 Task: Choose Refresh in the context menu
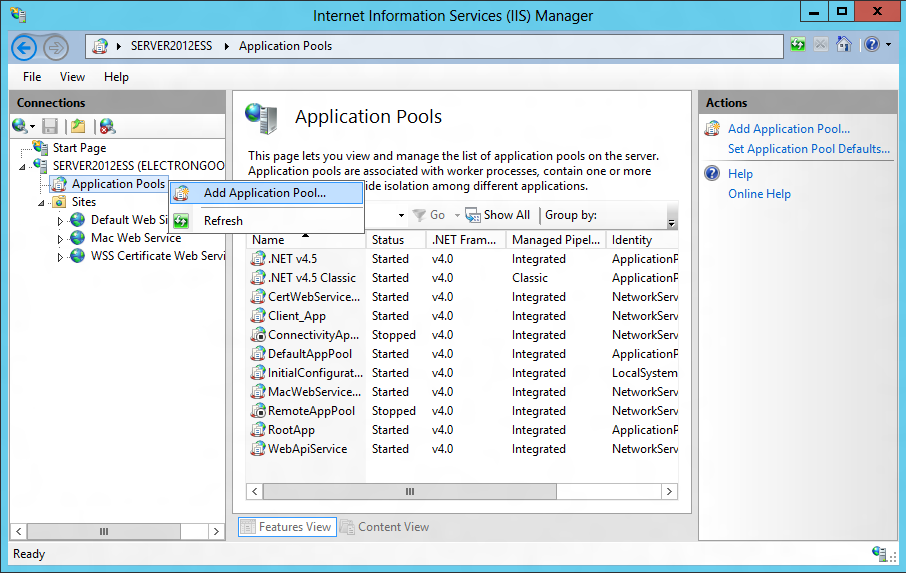[267, 221]
